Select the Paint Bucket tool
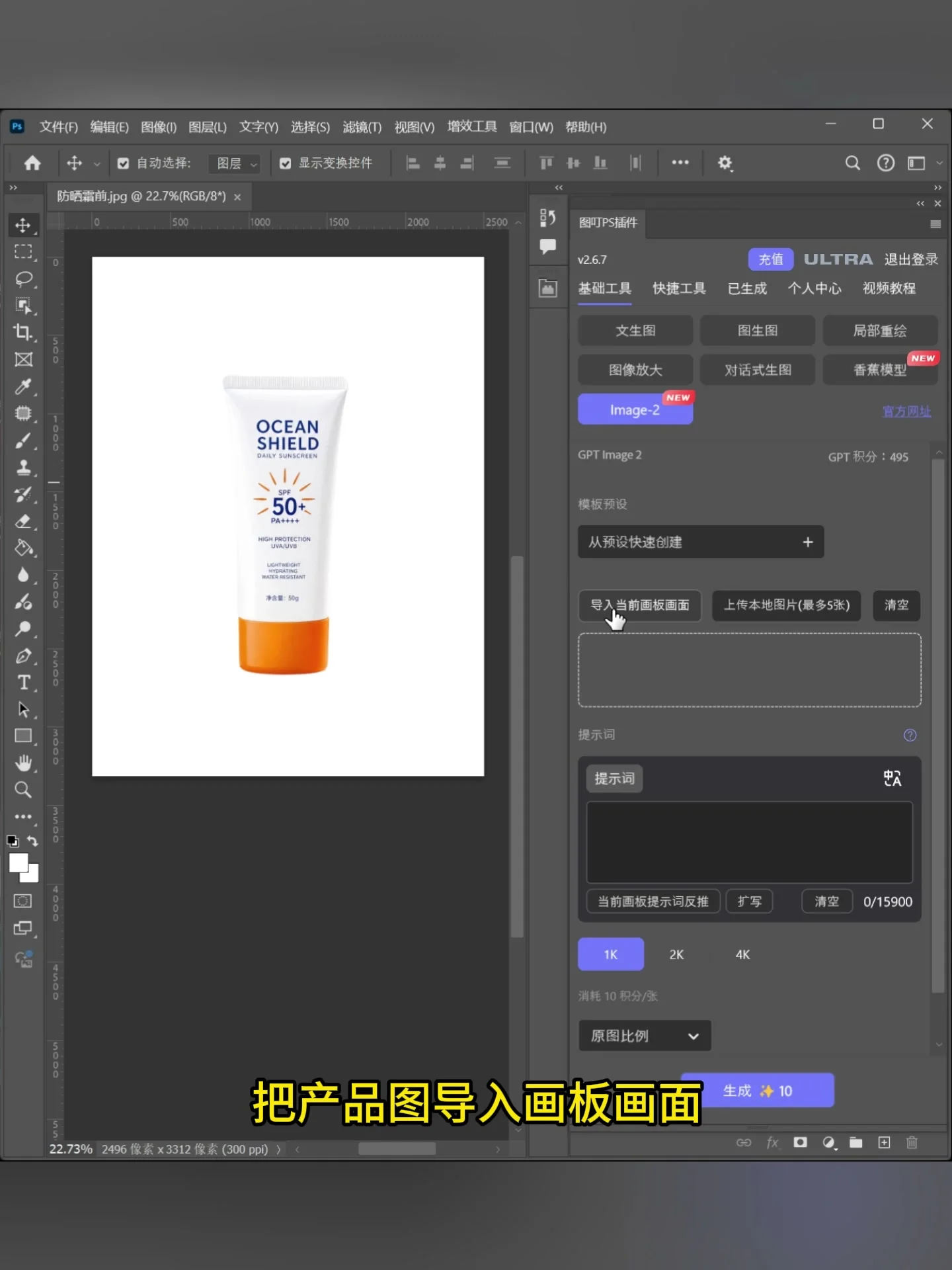This screenshot has height=1270, width=952. (23, 548)
